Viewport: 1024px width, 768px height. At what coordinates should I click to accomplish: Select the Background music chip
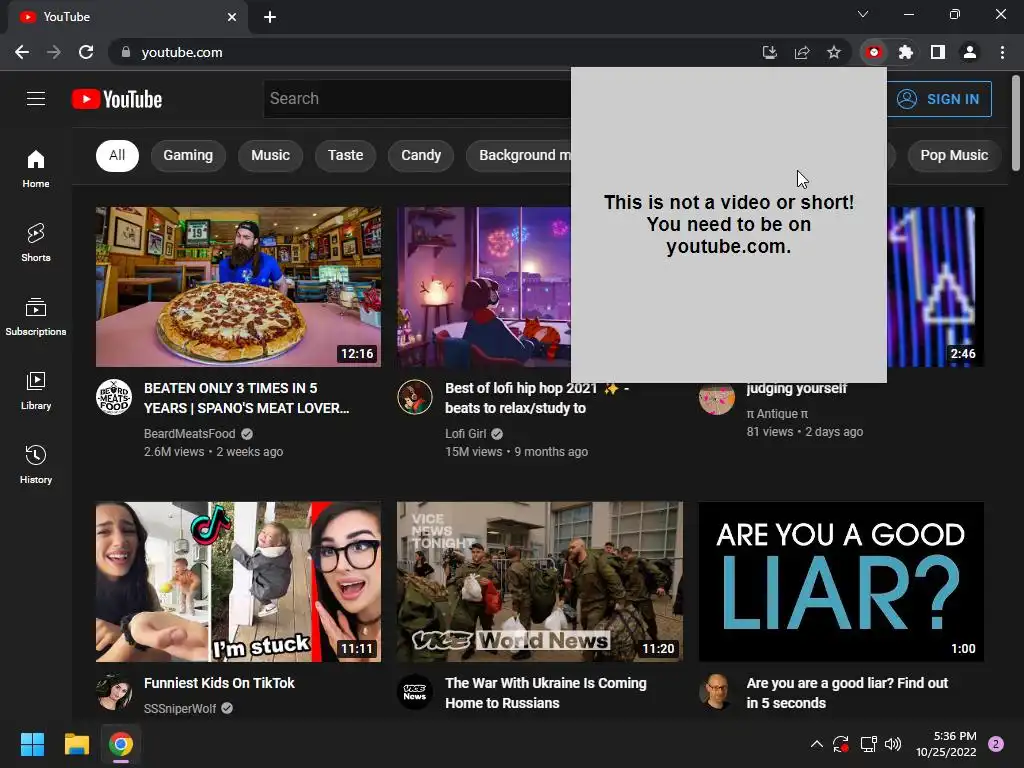[520, 155]
